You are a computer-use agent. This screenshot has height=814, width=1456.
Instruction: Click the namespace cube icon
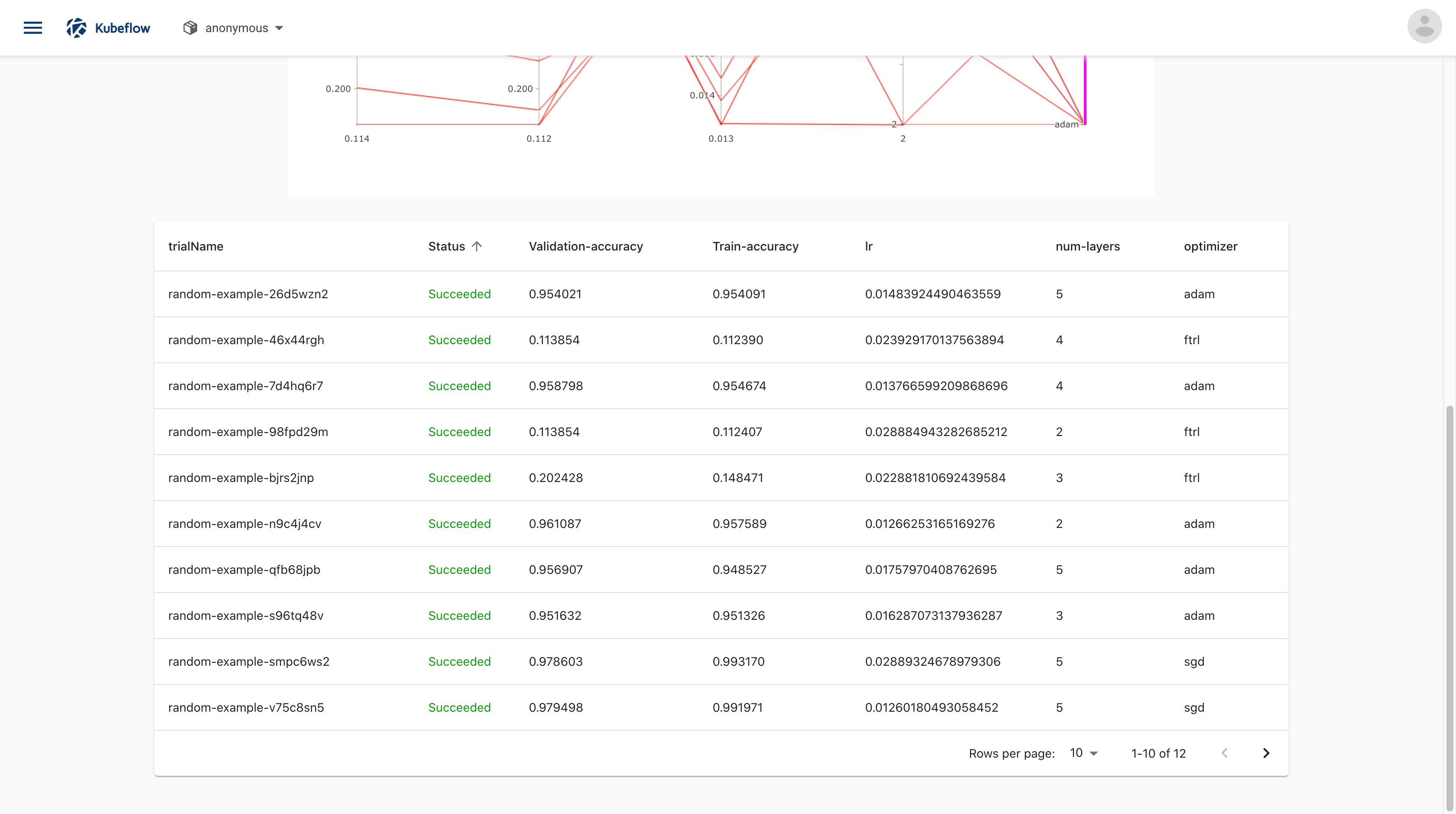[190, 28]
